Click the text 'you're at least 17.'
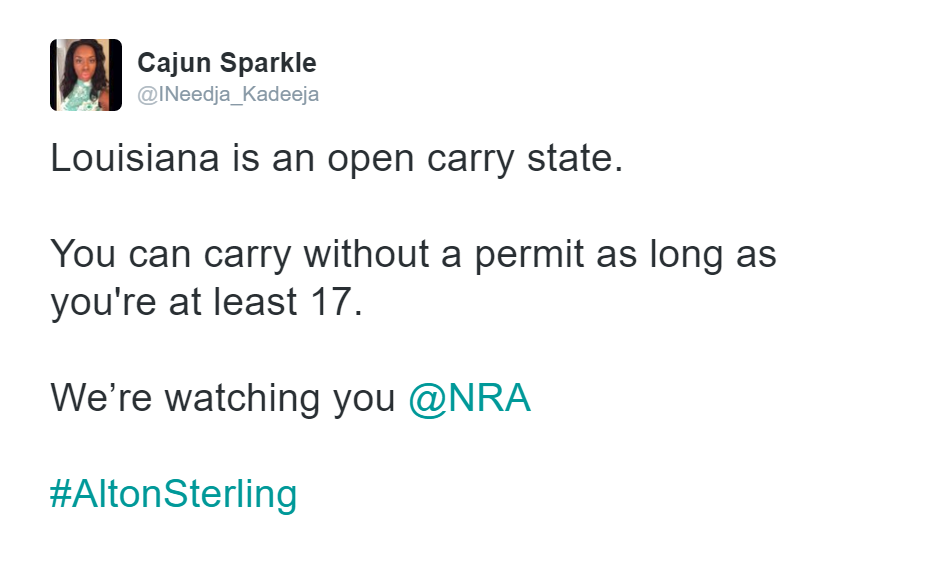 click(x=207, y=302)
